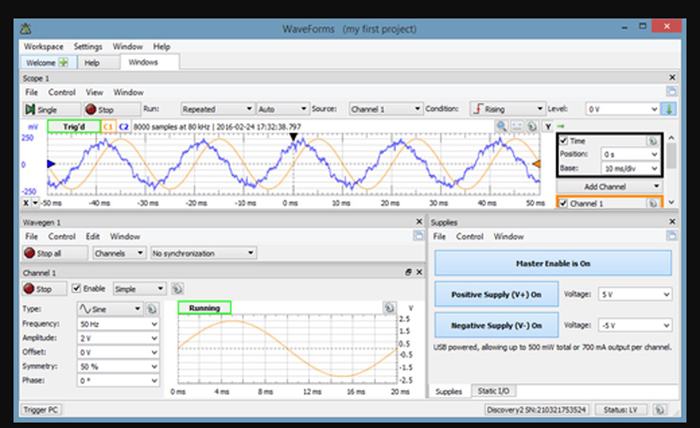
Task: Open gear icon in wavegen preview plot
Action: click(x=389, y=308)
